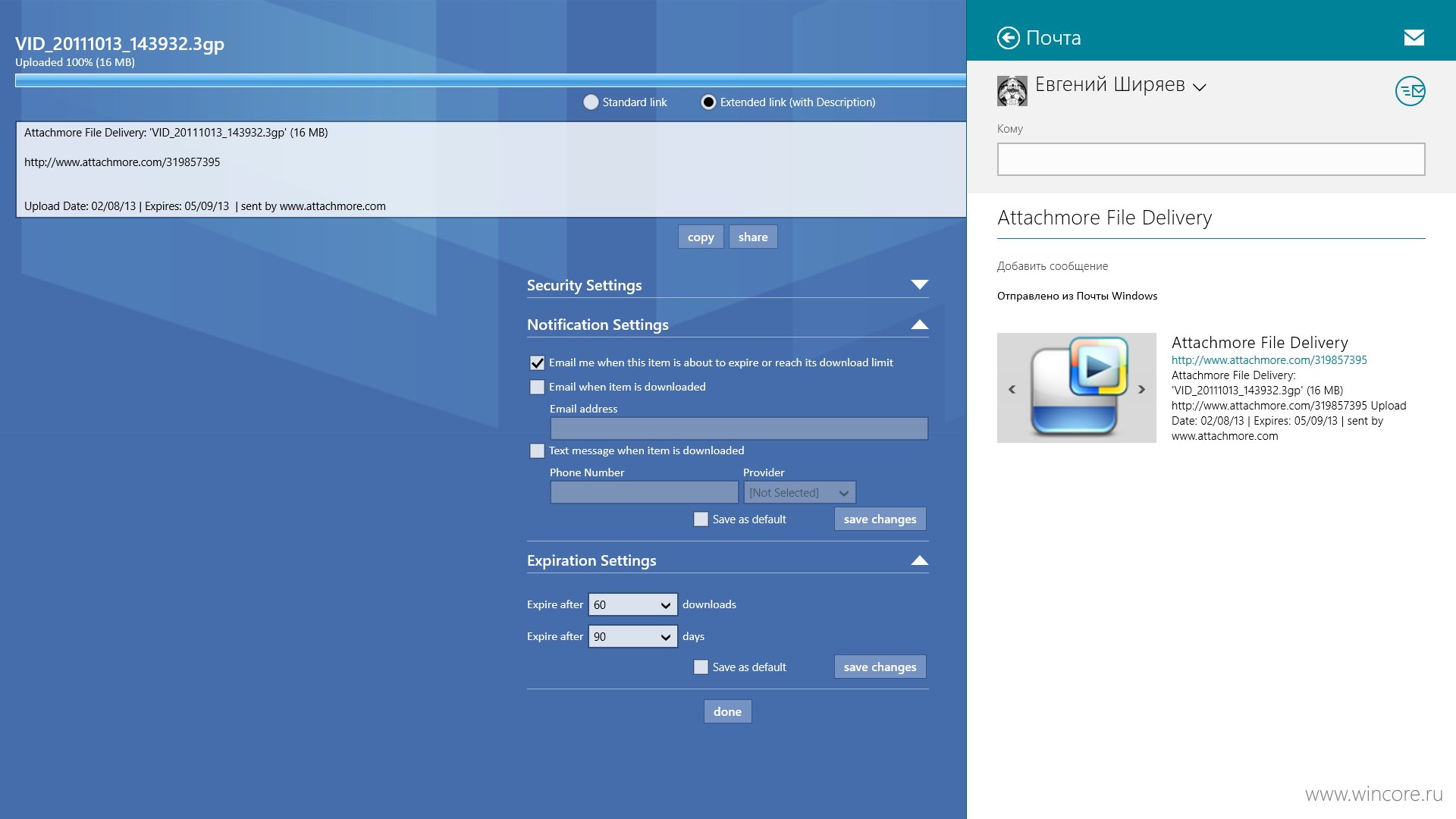Click the copy button
This screenshot has width=1456, height=819.
click(701, 237)
